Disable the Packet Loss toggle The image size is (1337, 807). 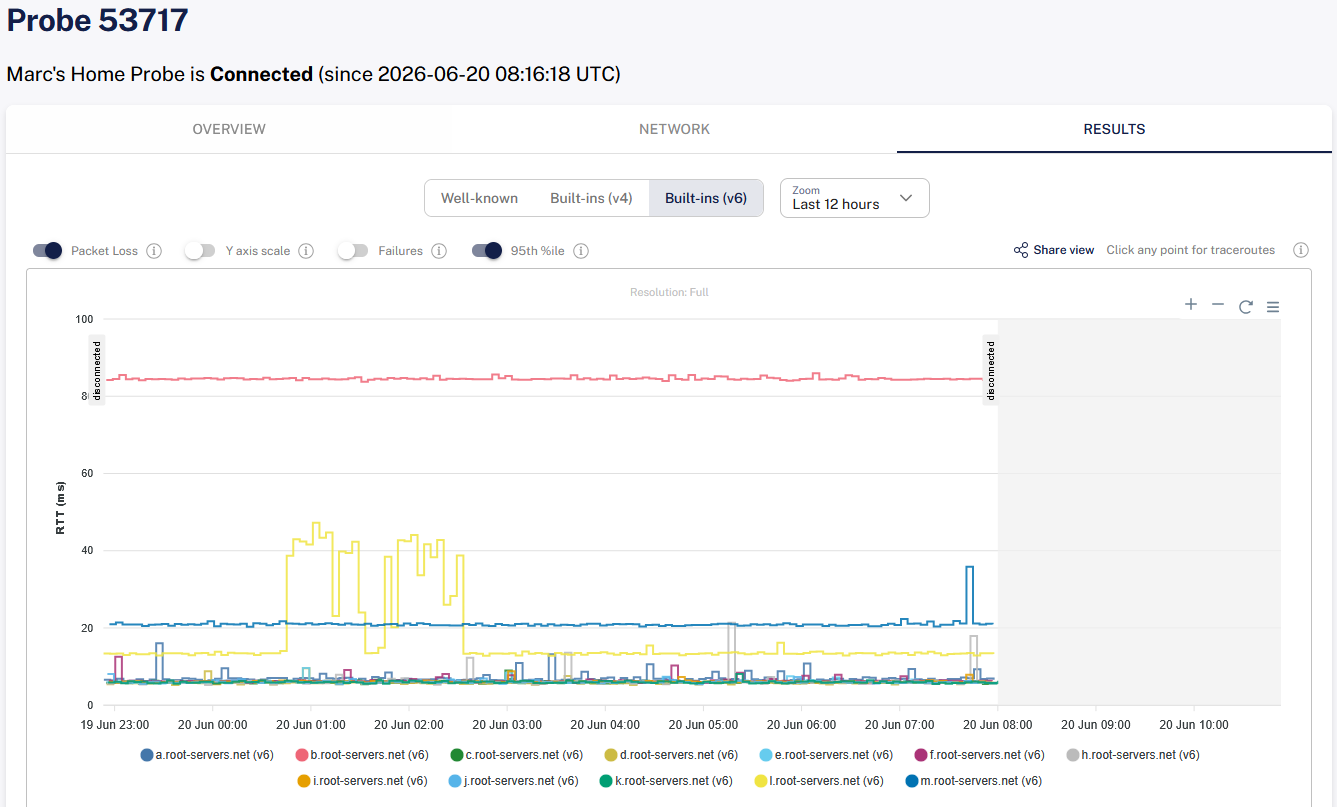[x=47, y=251]
